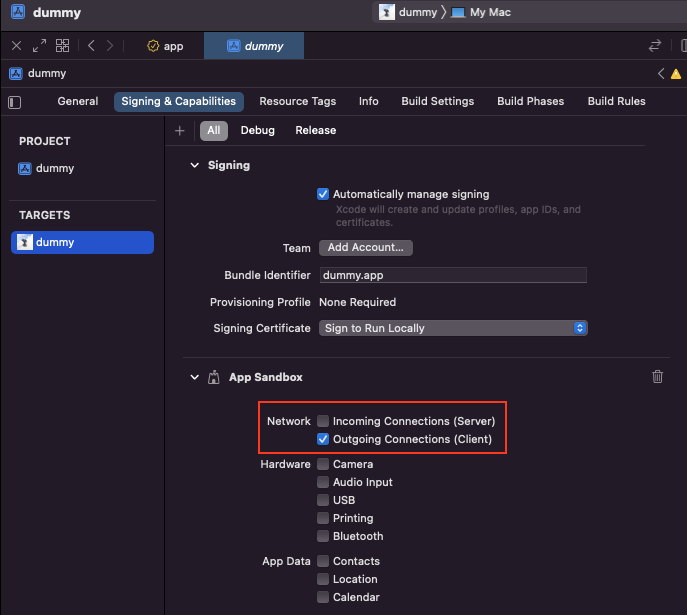Screen dimensions: 687x615
Task: Enable Location app data checkbox
Action: coord(323,579)
